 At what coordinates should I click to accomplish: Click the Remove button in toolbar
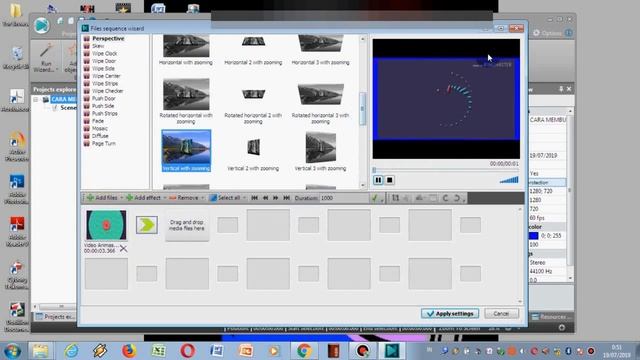pyautogui.click(x=184, y=198)
